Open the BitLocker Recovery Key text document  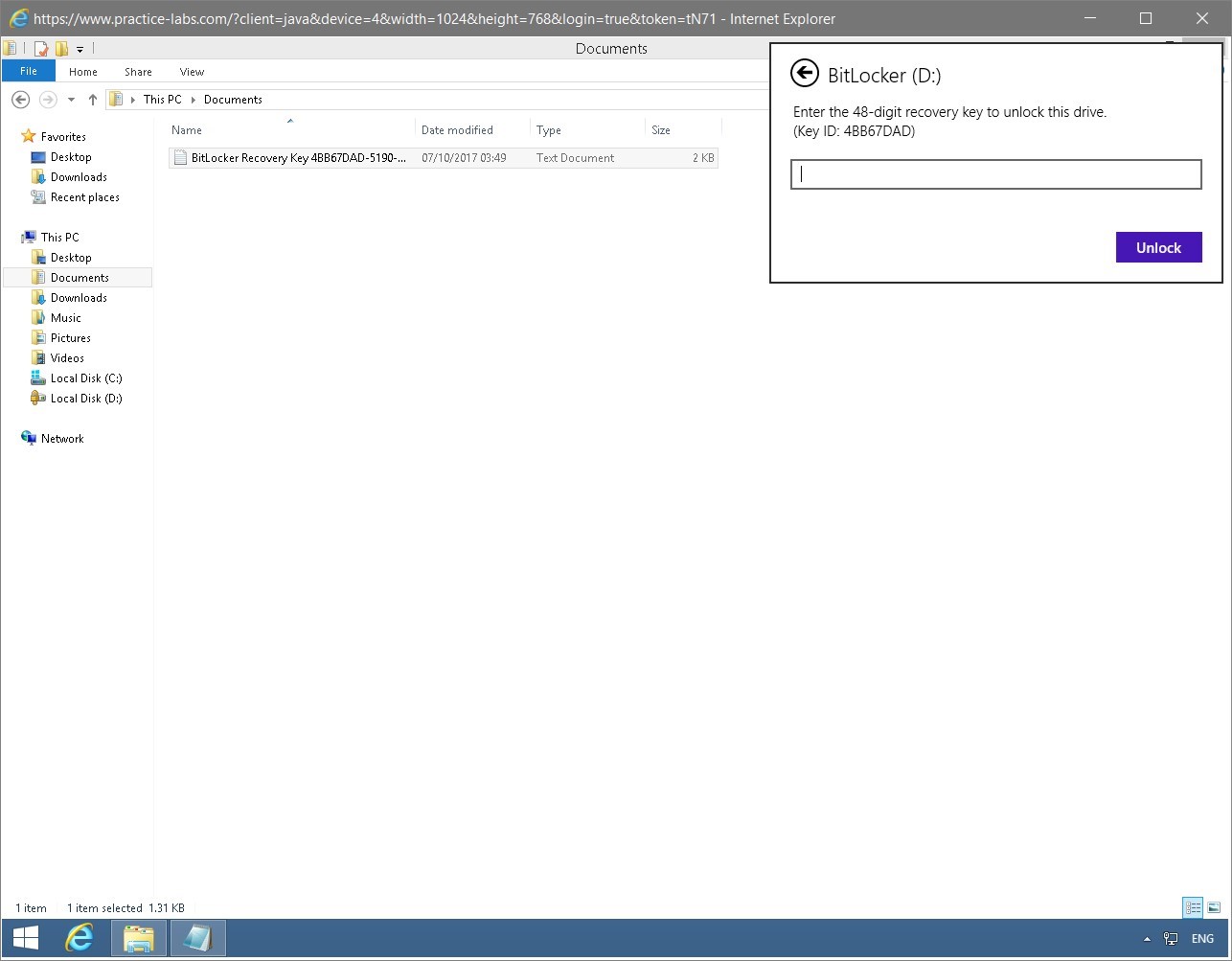tap(297, 157)
